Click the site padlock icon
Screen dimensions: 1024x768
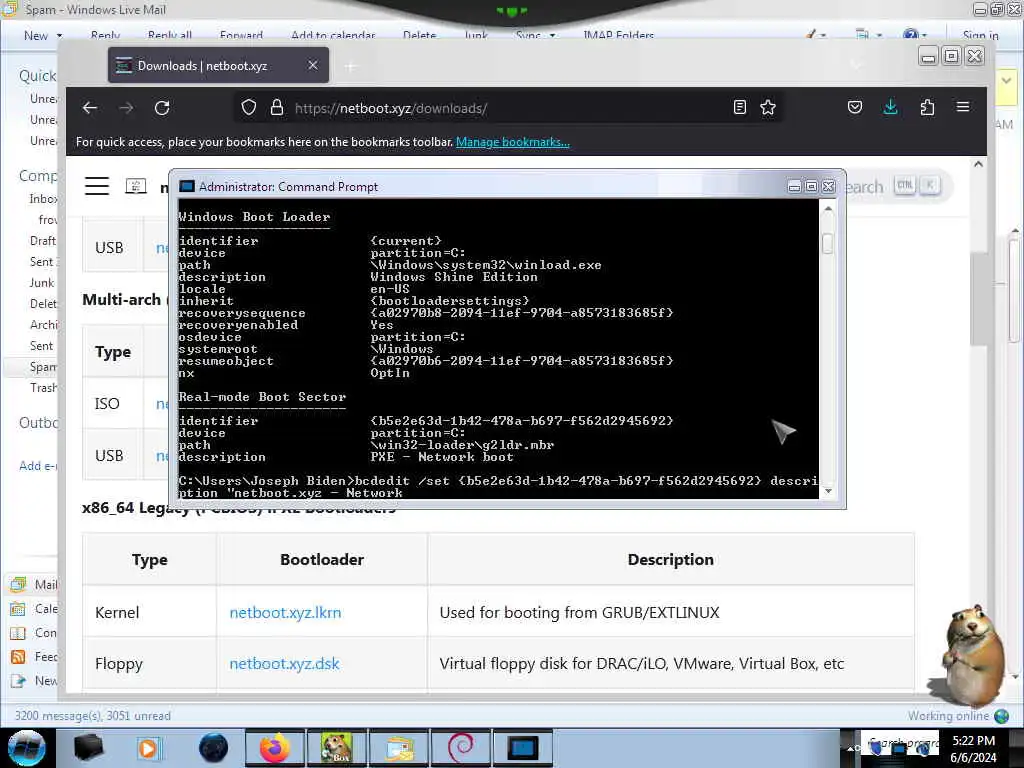click(x=277, y=108)
